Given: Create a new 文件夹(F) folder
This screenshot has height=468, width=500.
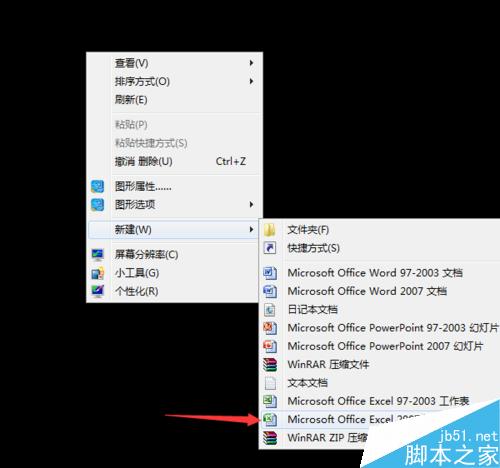Looking at the screenshot, I should (x=380, y=230).
